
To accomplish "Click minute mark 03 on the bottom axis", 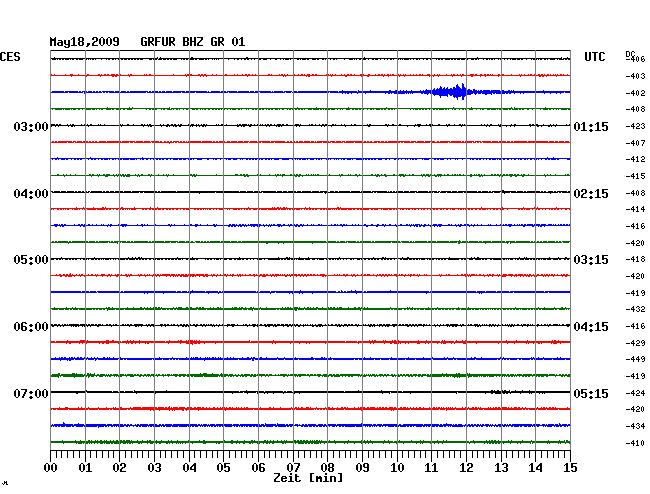I will [x=154, y=468].
